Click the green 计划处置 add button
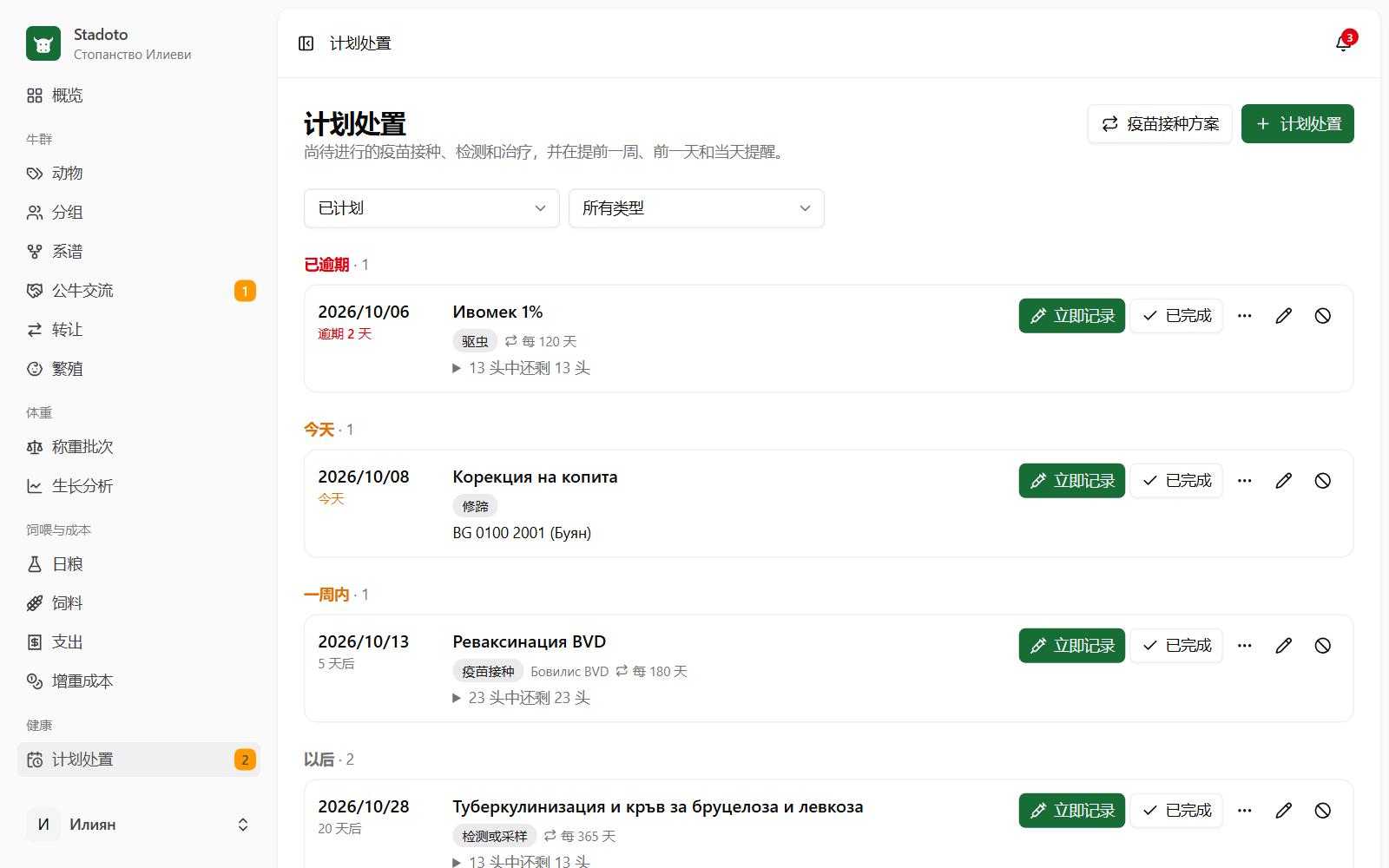 point(1298,124)
